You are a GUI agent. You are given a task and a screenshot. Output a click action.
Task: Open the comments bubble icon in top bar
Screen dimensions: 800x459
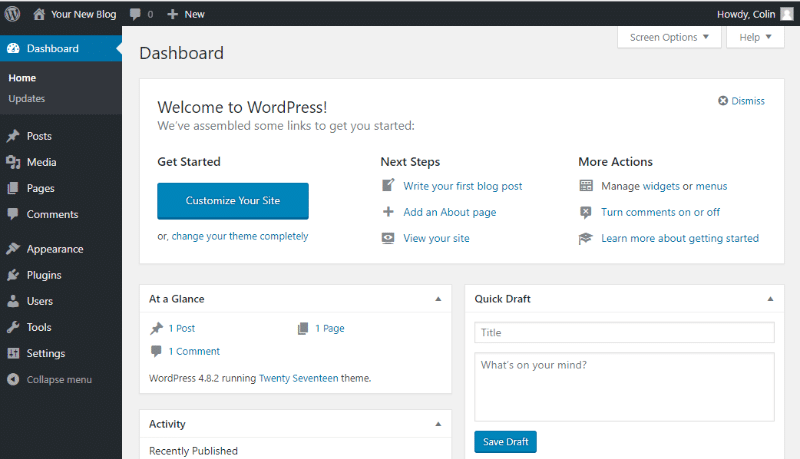tap(136, 14)
